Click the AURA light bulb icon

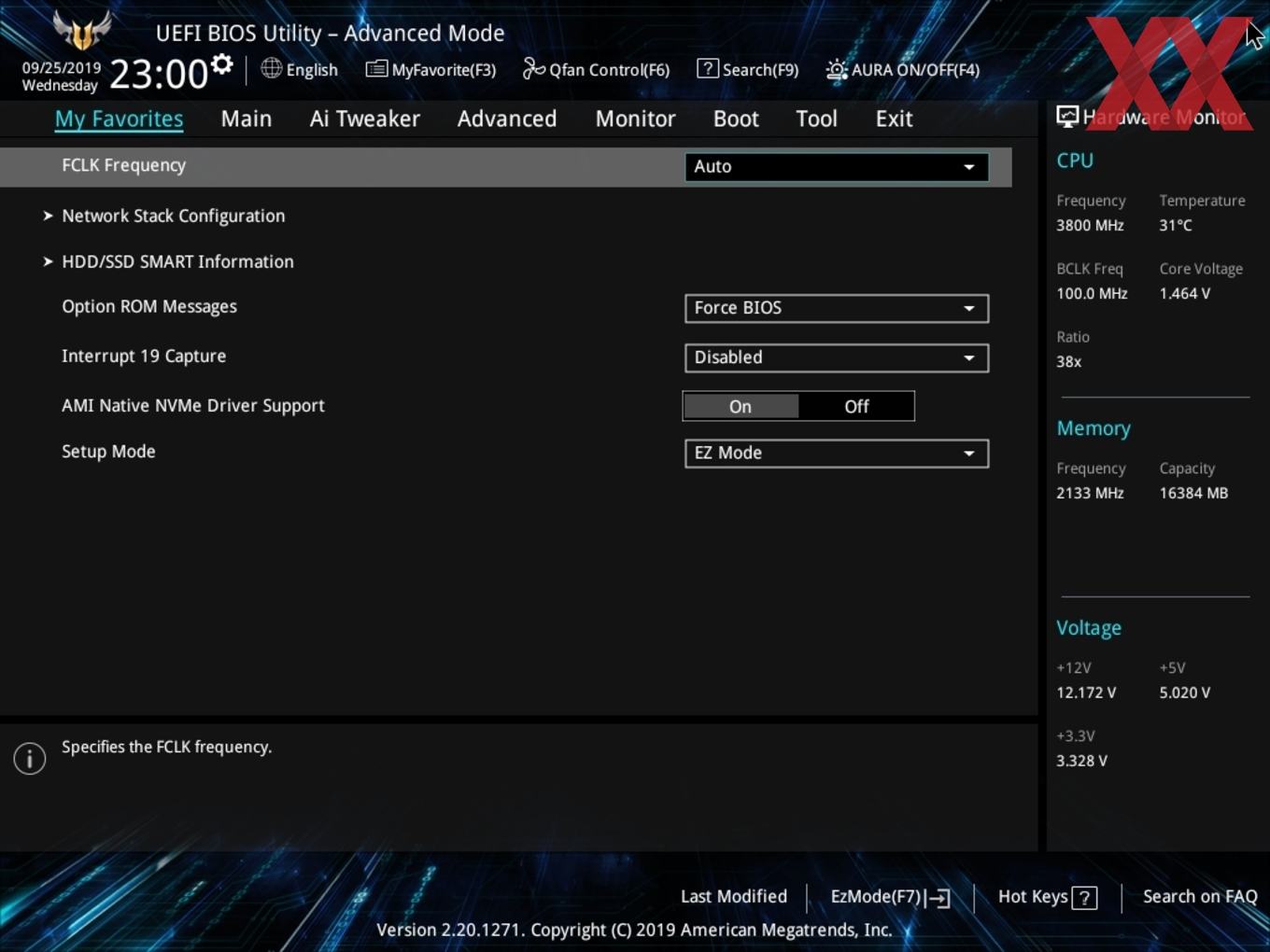(837, 70)
